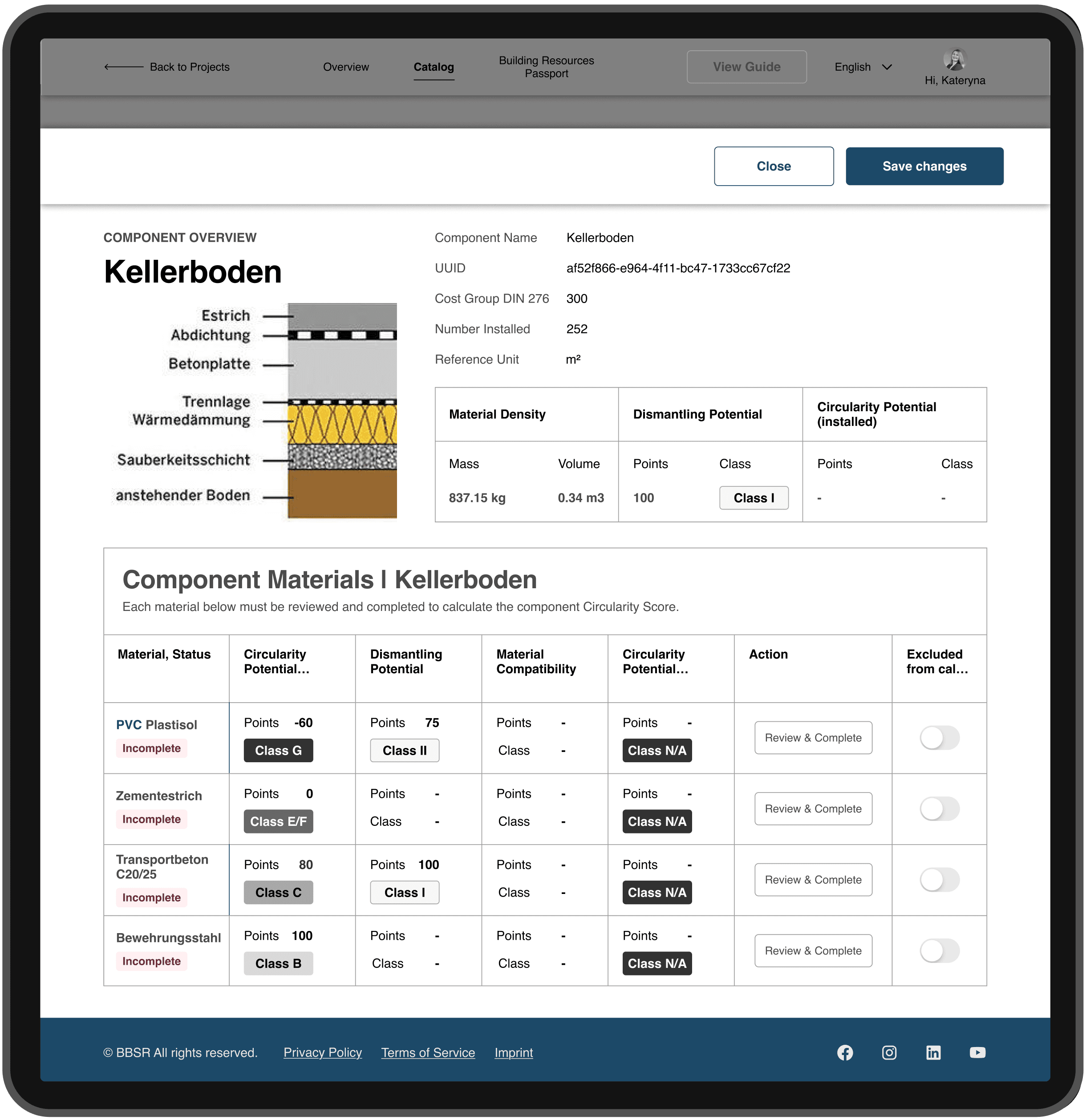Open the LinkedIn icon in footer
Image resolution: width=1086 pixels, height=1120 pixels.
click(933, 1052)
